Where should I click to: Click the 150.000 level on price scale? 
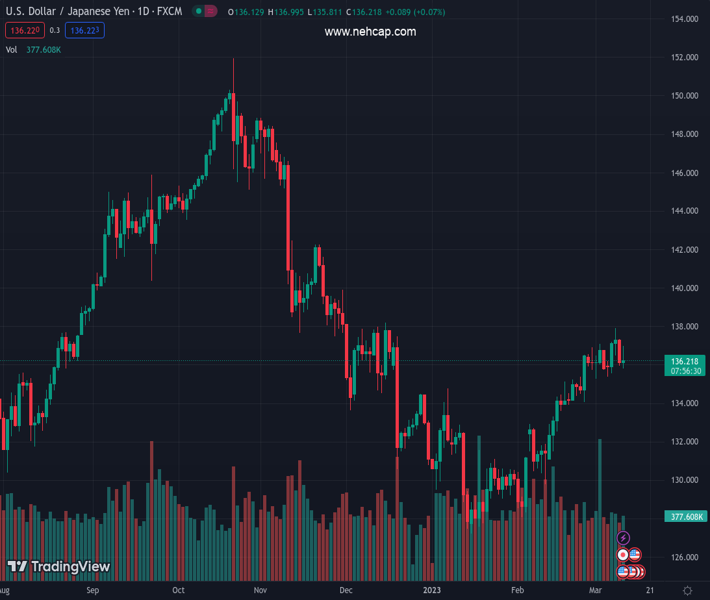(x=684, y=96)
